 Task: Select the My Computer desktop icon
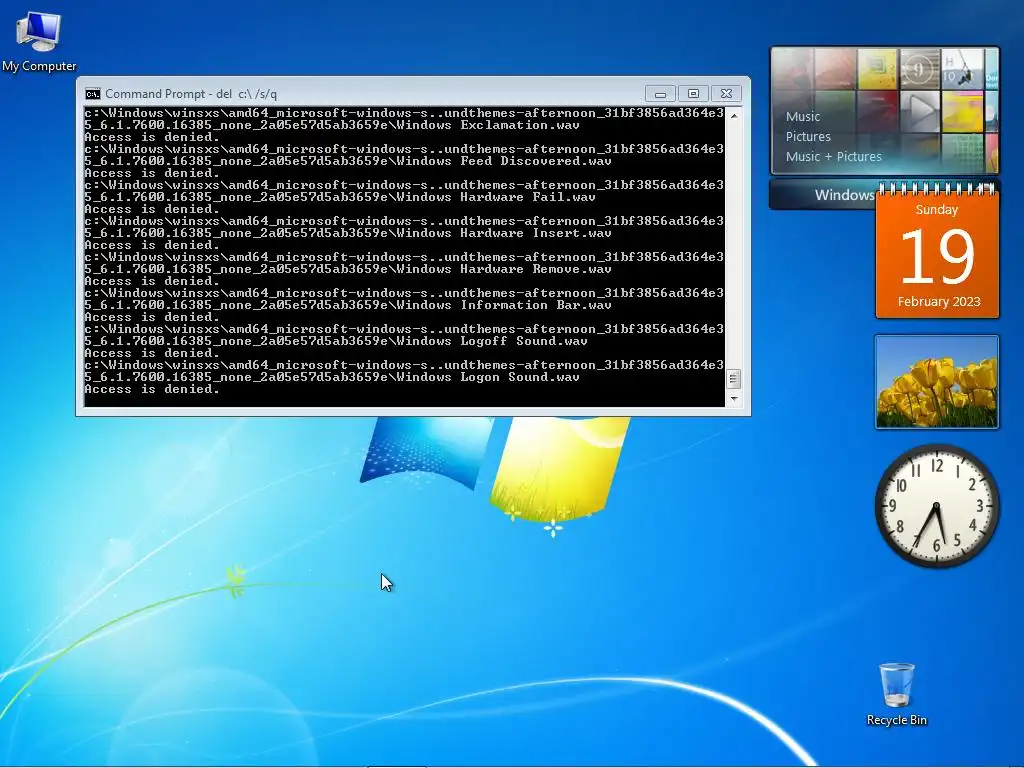pos(39,41)
